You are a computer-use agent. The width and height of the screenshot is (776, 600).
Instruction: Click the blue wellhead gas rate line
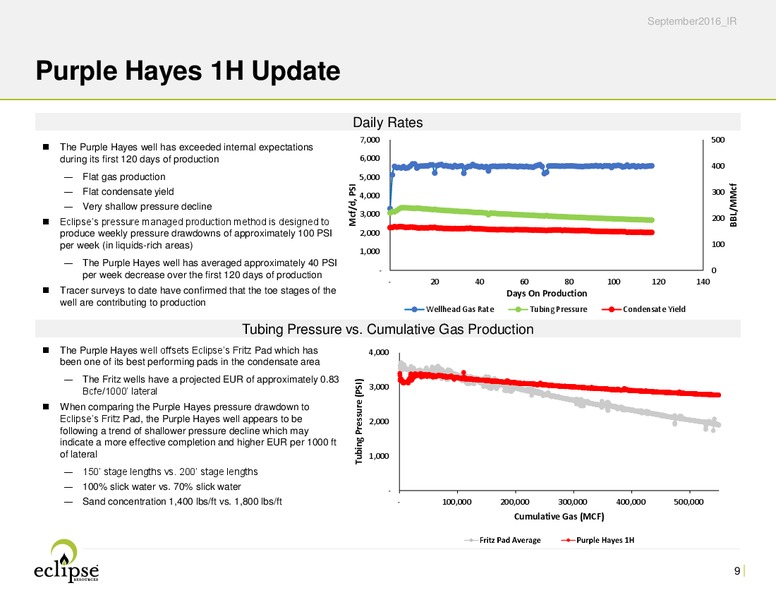523,166
